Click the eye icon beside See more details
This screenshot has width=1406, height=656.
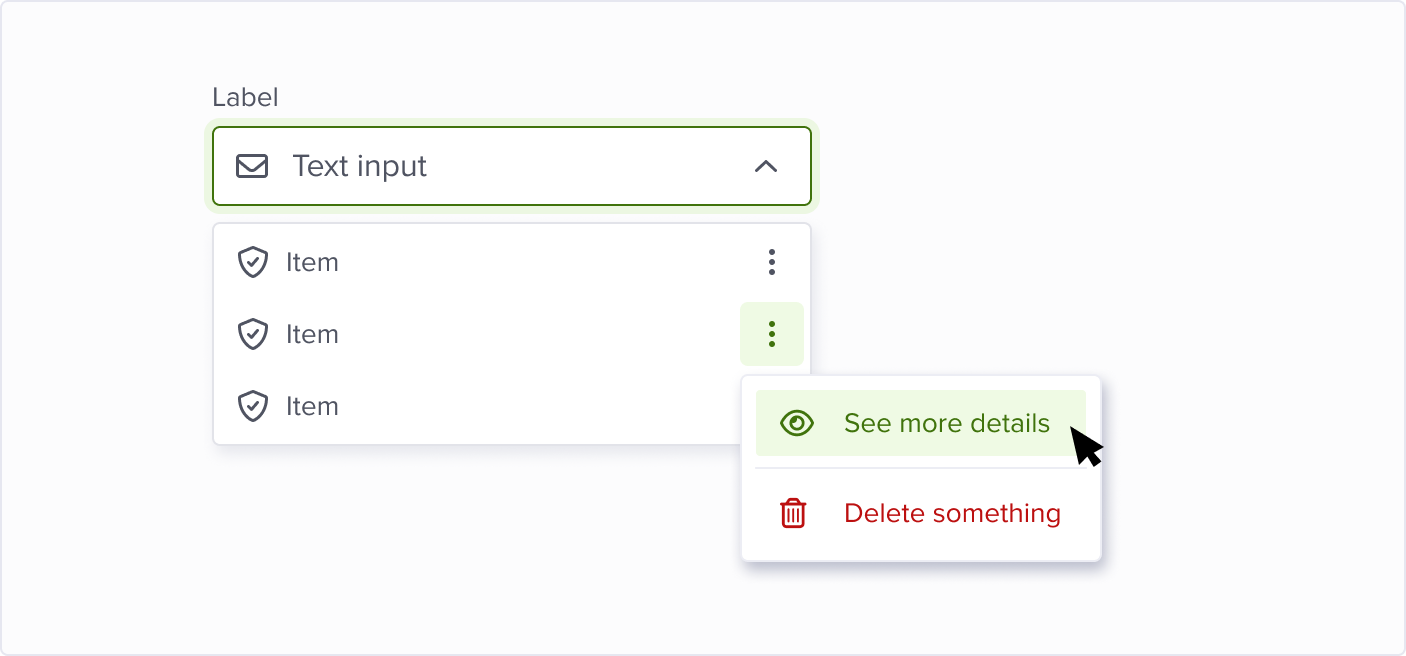coord(796,423)
